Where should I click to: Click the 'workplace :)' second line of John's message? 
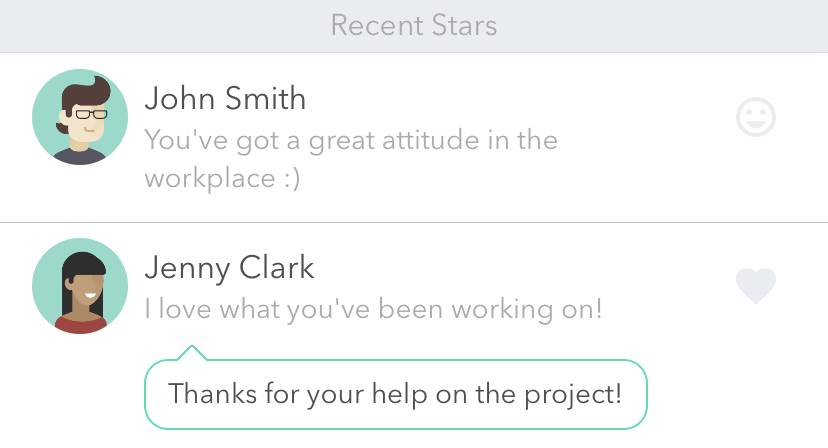coord(222,178)
